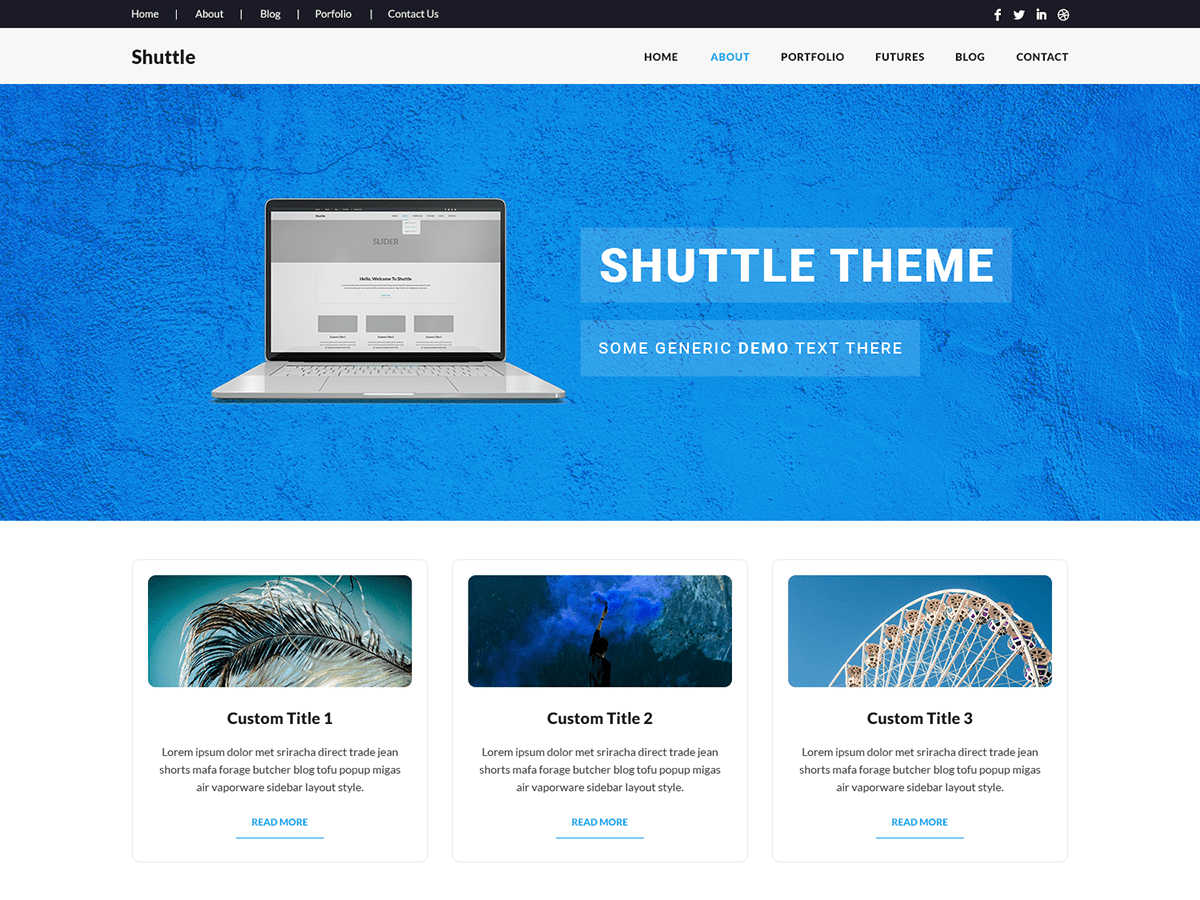Select Home in the top utility bar
This screenshot has height=900, width=1200.
pos(145,14)
